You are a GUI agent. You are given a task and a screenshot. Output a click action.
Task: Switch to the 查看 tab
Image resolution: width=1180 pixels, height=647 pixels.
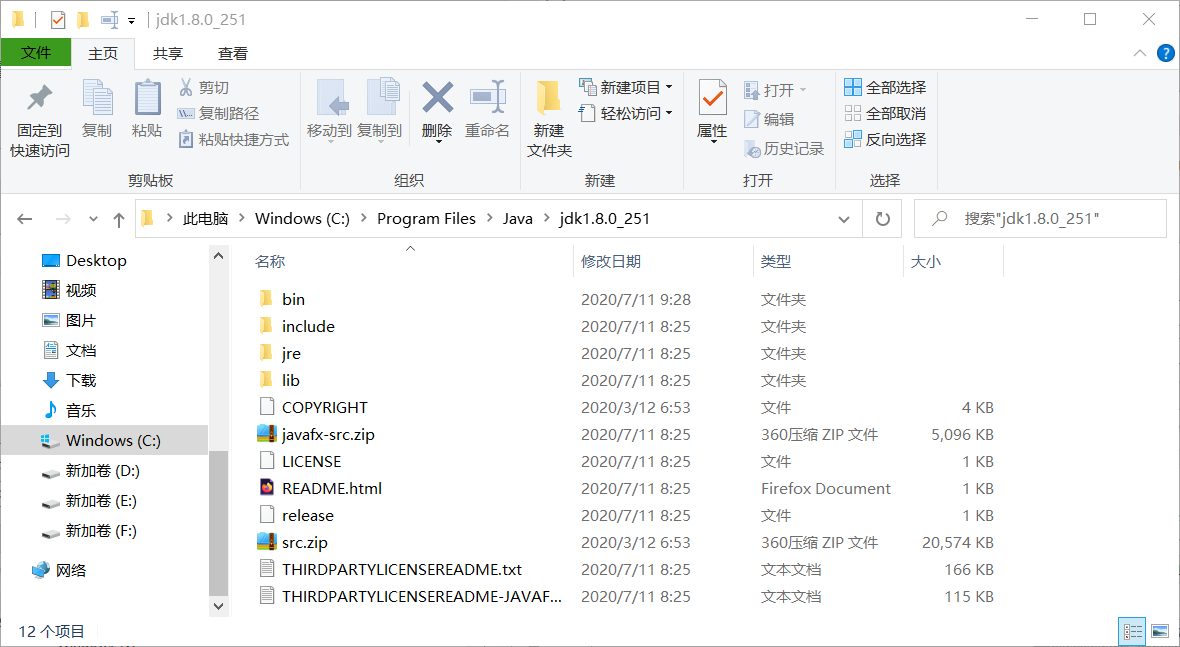[234, 53]
